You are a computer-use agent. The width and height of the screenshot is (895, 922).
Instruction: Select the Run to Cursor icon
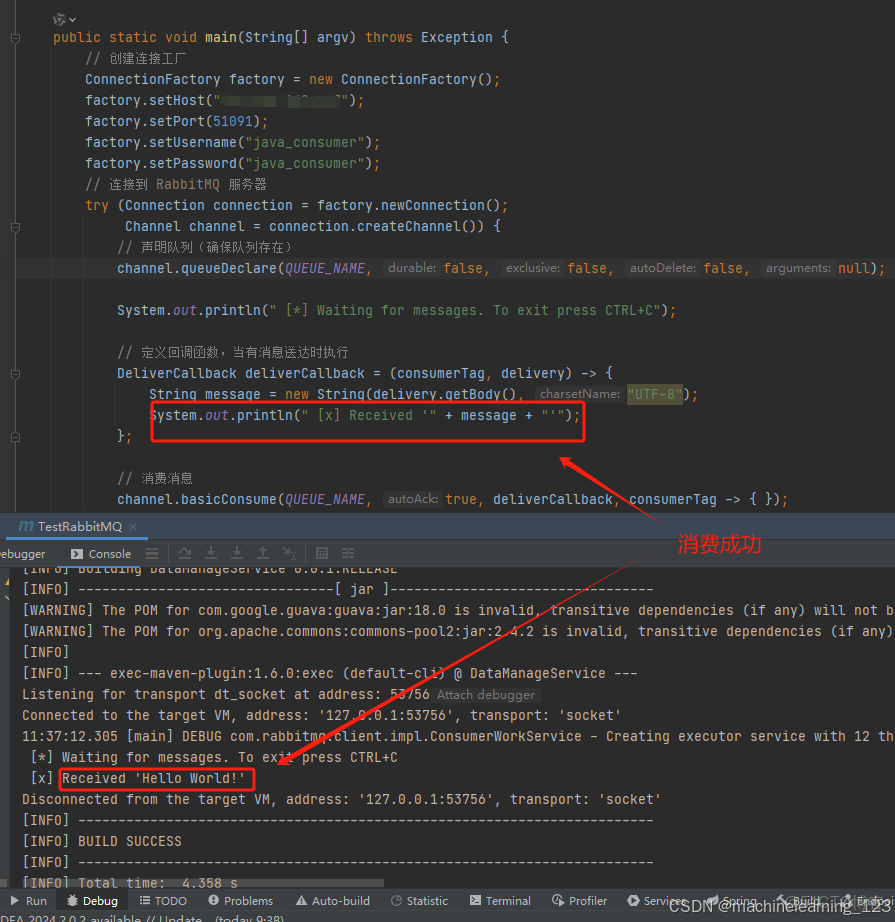(290, 553)
